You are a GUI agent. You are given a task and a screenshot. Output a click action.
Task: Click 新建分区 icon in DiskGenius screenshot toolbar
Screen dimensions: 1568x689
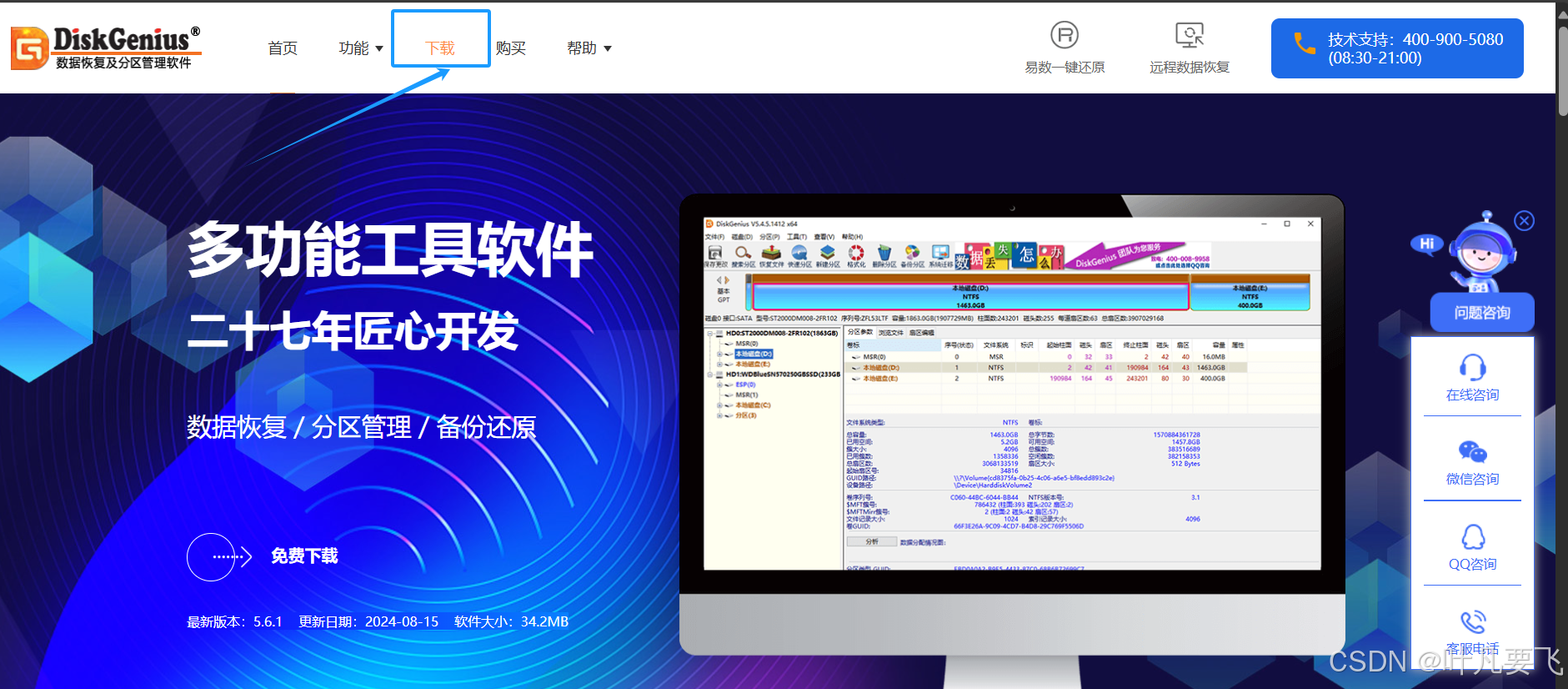coord(828,256)
